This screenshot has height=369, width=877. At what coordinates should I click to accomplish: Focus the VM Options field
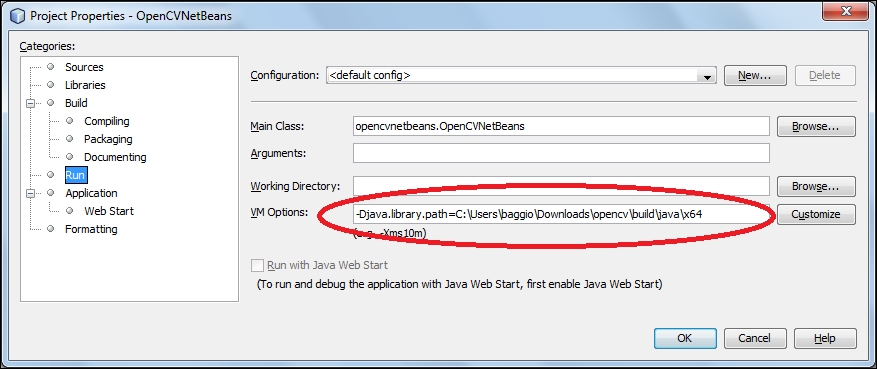pos(561,214)
